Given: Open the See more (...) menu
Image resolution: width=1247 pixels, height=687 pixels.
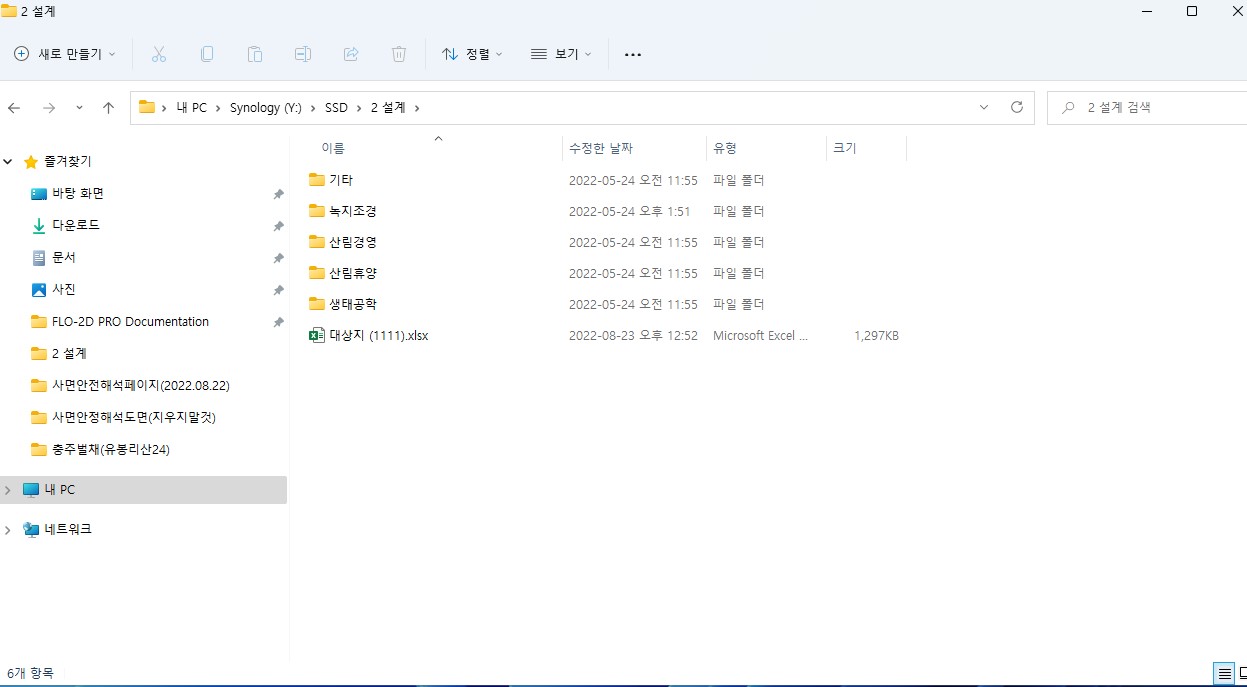Looking at the screenshot, I should 632,54.
